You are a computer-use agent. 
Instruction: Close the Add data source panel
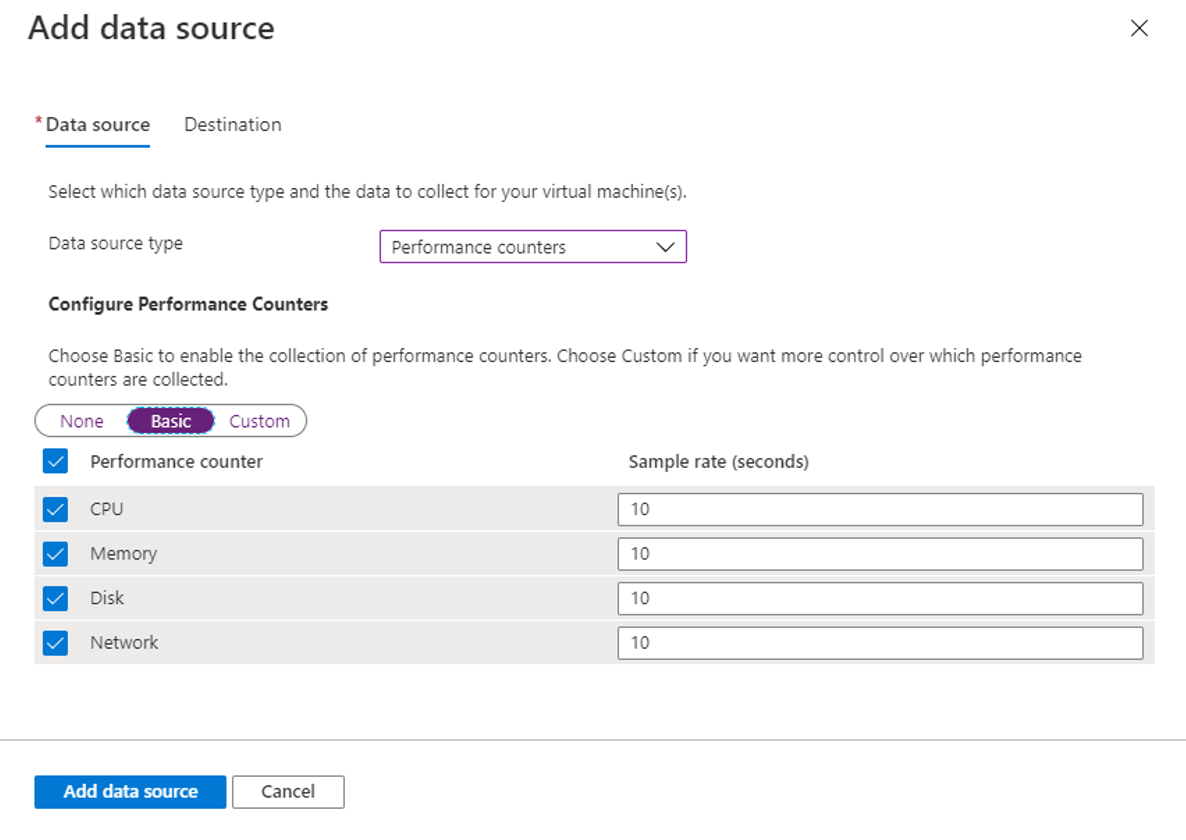tap(1138, 29)
